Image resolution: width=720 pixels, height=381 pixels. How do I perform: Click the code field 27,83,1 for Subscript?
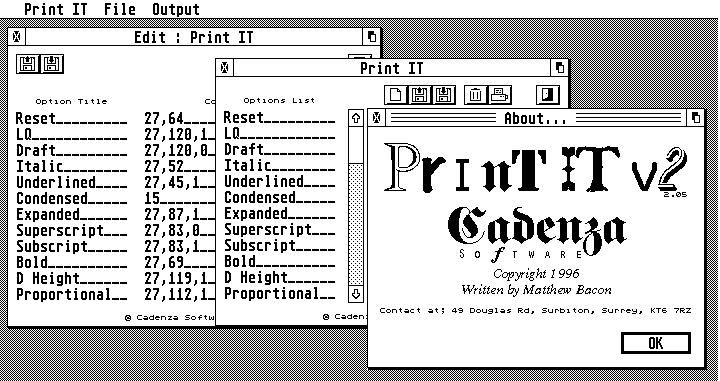coord(180,247)
